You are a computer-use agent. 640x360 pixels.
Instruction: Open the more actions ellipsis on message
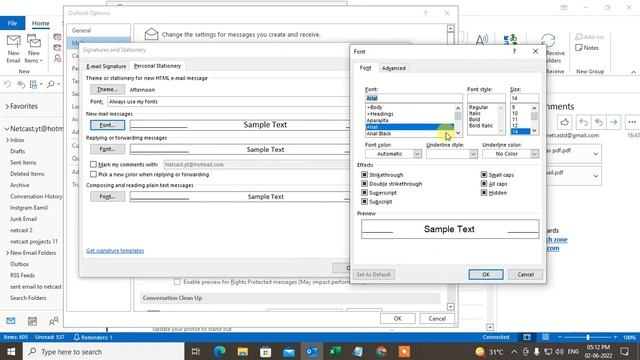[x=632, y=122]
